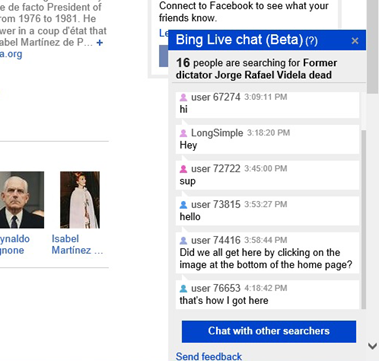Follow the Isabel Martínez name link
Image resolution: width=379 pixels, height=361 pixels.
(x=77, y=244)
